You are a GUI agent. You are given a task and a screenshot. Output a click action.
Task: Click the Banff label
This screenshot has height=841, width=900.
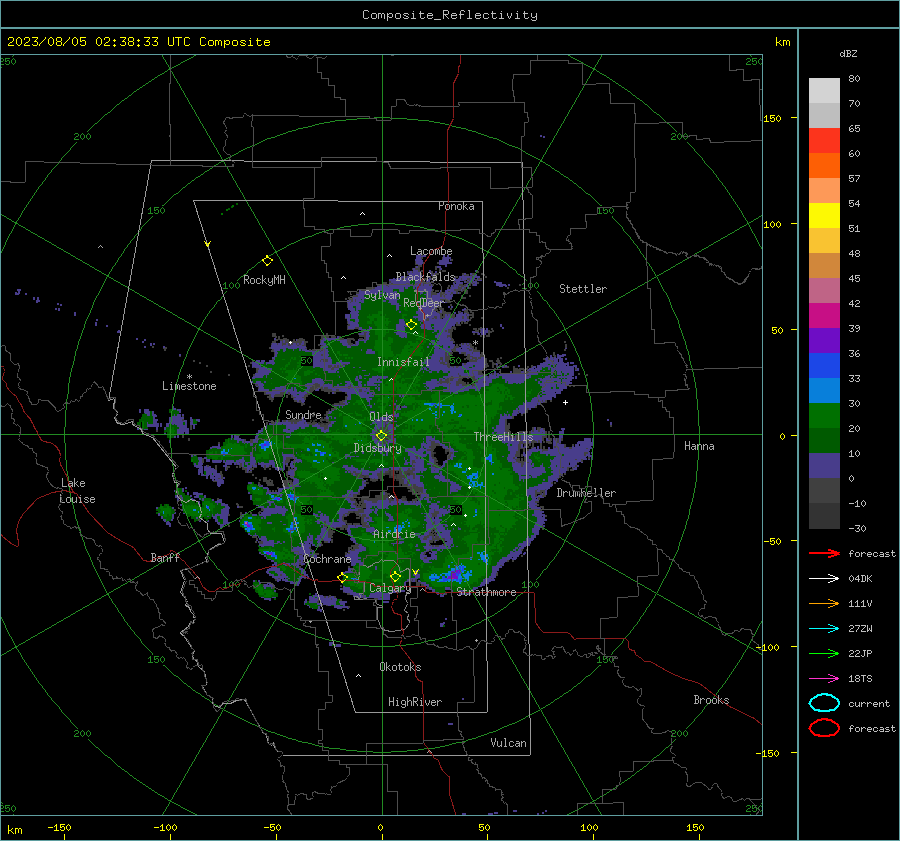click(x=165, y=557)
